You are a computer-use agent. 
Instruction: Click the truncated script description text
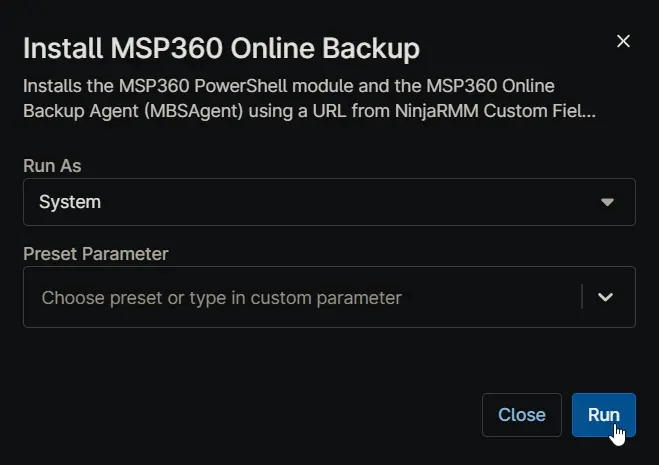point(309,98)
